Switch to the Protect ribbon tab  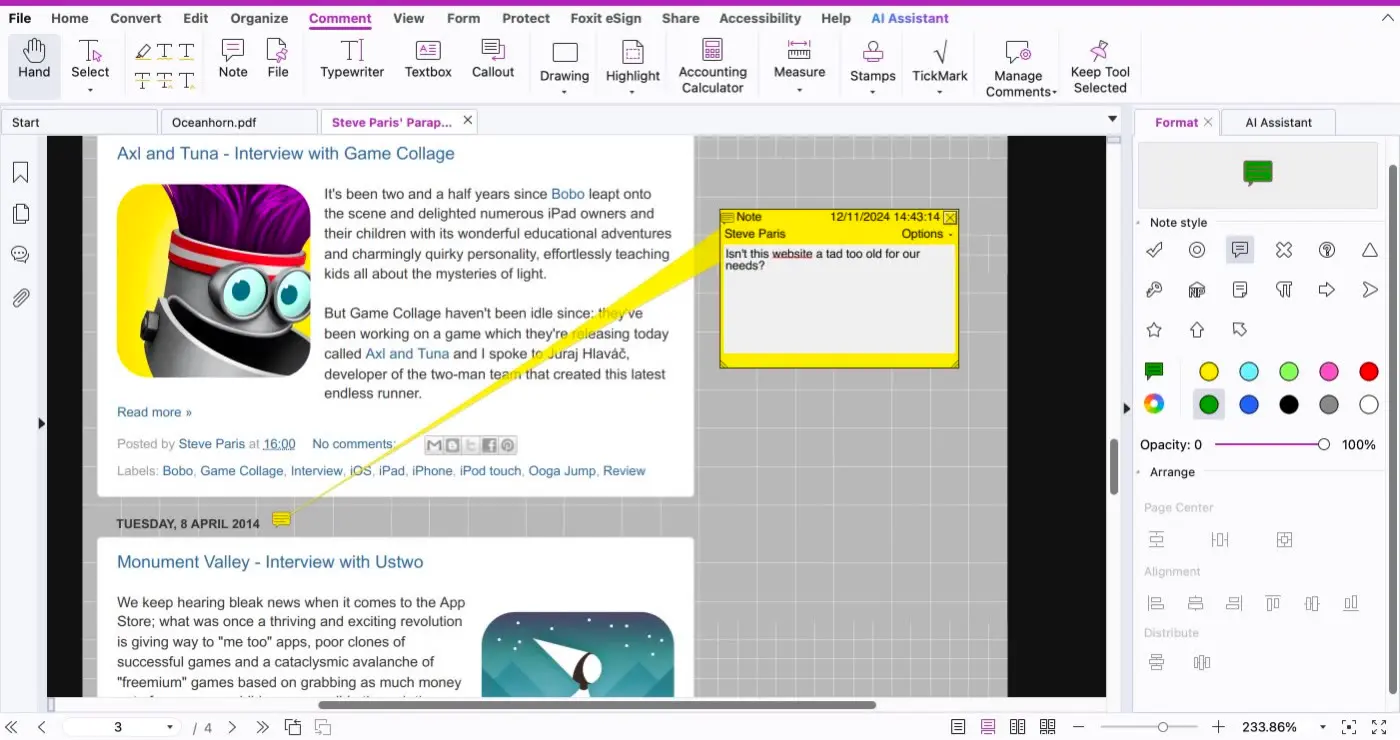(x=526, y=18)
